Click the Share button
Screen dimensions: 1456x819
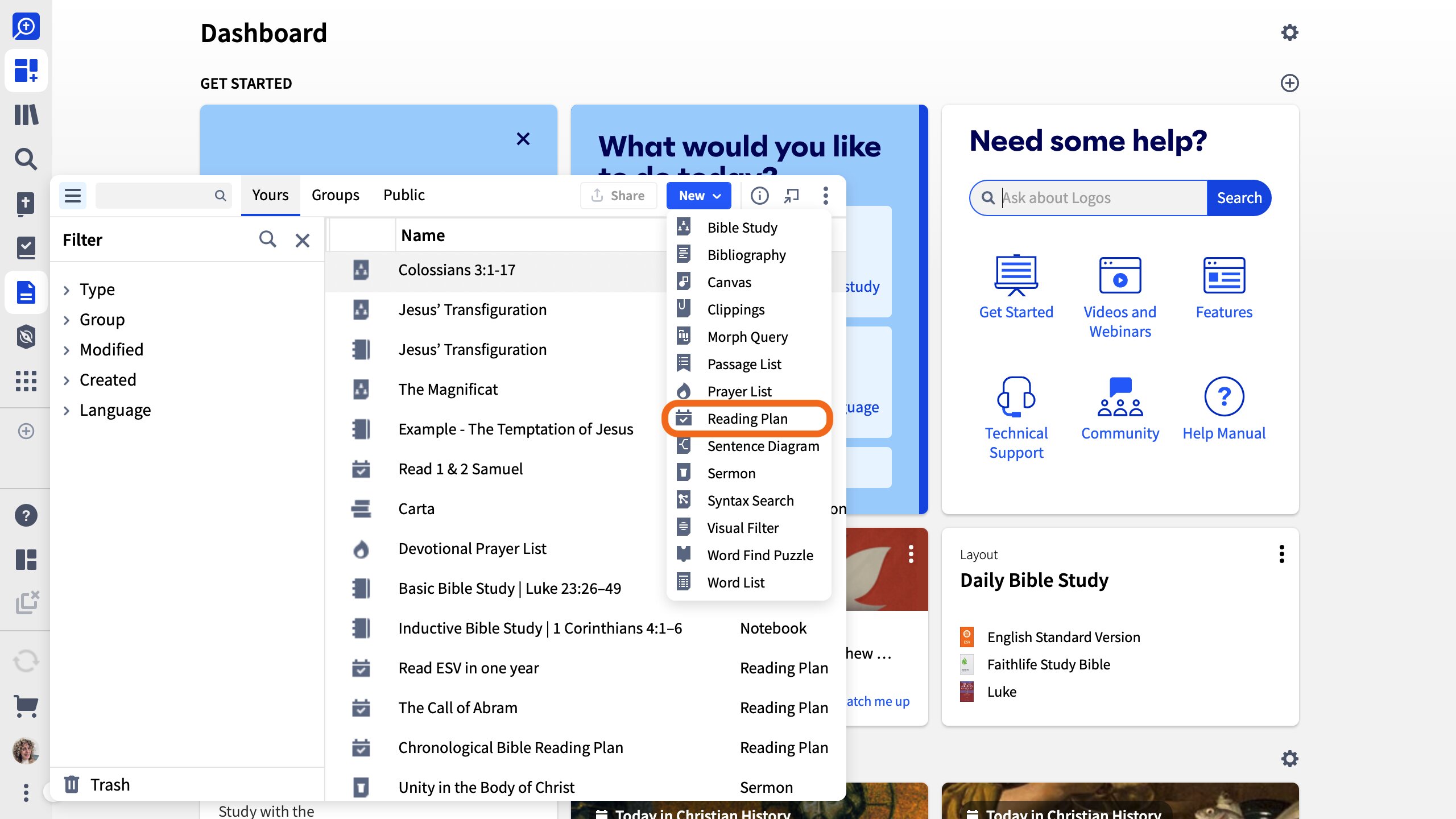click(618, 196)
